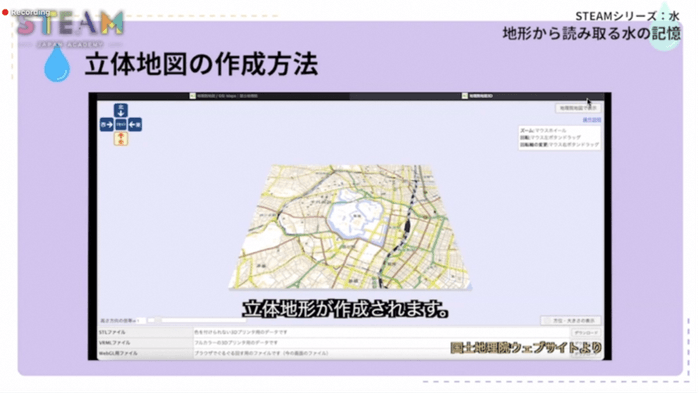Viewport: 700px width, 397px height.
Task: Click the VRML description フルカラーの3Dプリンタ用のデータです
Action: point(236,343)
